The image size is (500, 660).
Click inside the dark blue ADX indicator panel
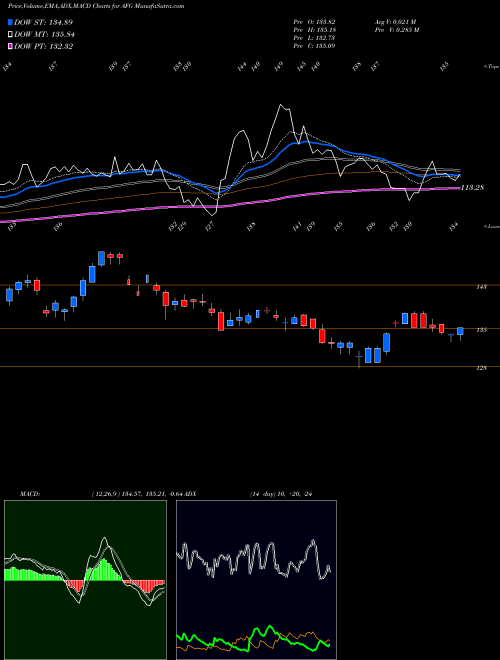[256, 580]
